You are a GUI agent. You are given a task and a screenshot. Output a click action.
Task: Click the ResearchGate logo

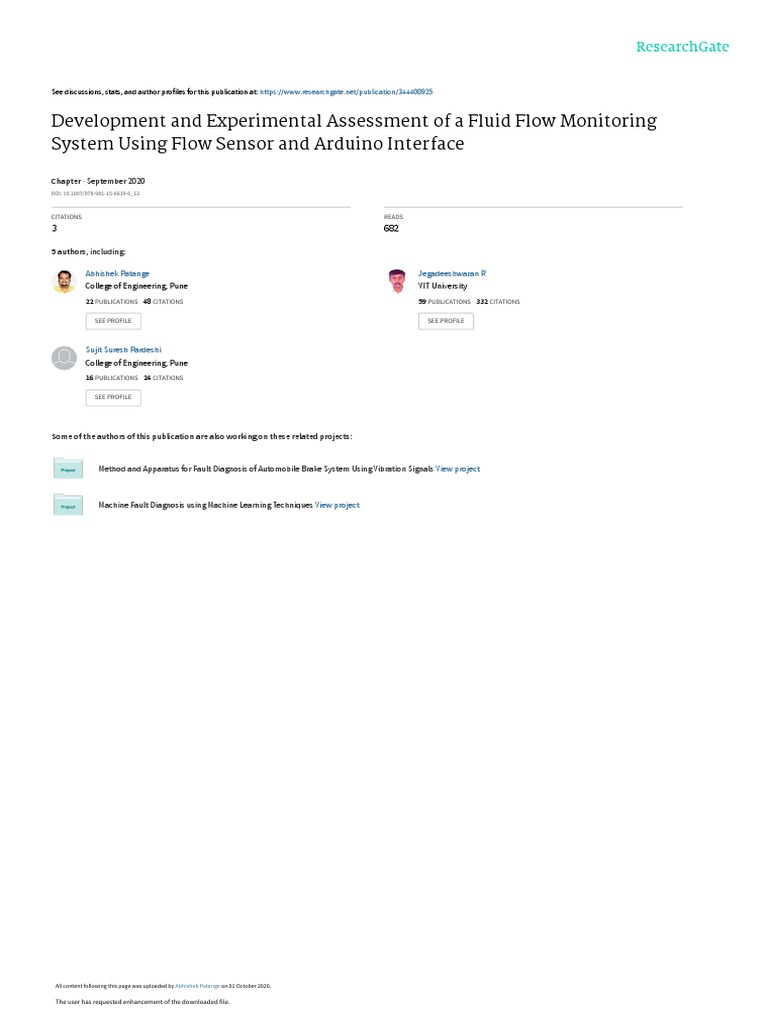coord(682,47)
